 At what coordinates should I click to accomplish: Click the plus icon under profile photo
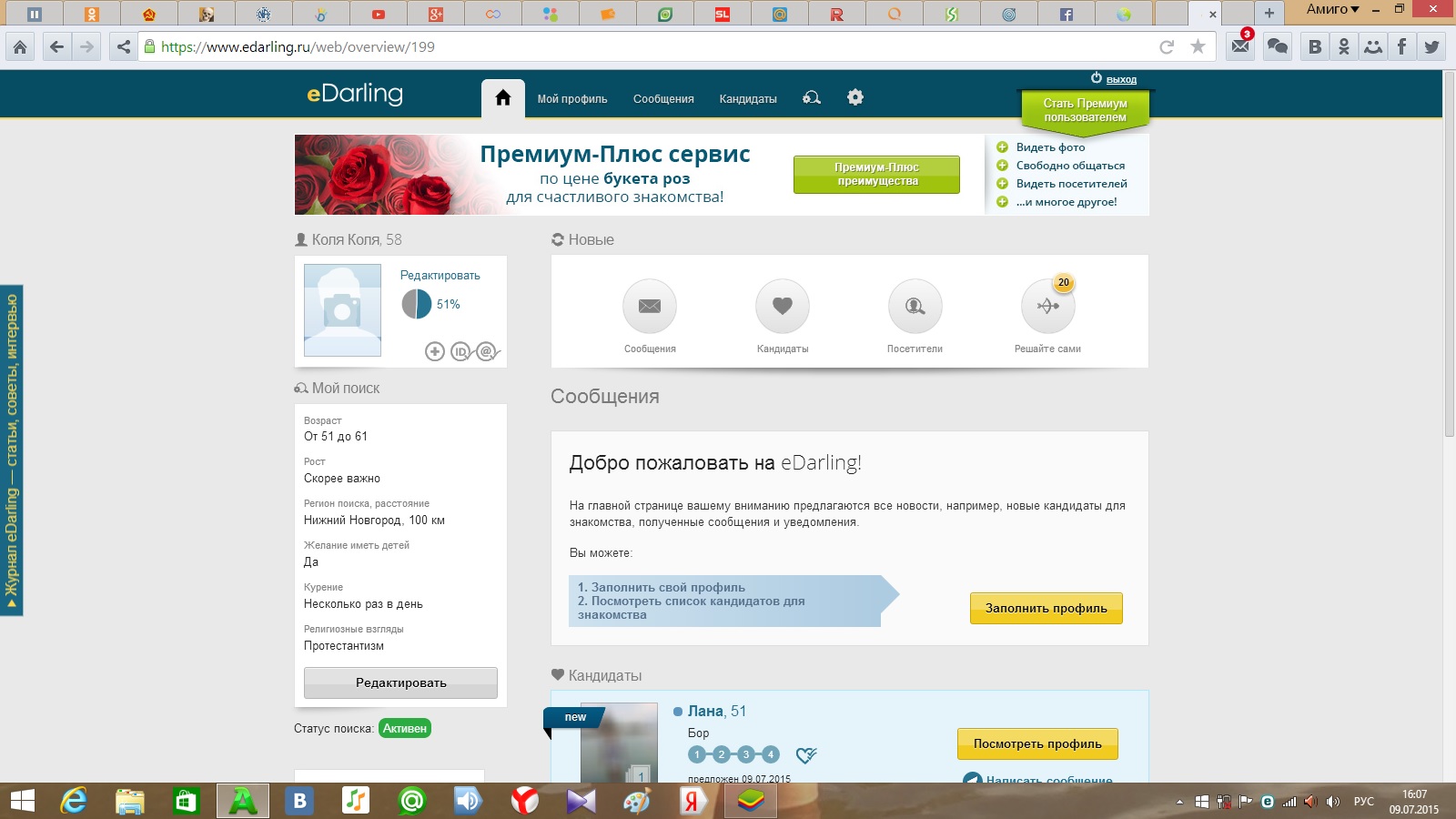pos(435,351)
